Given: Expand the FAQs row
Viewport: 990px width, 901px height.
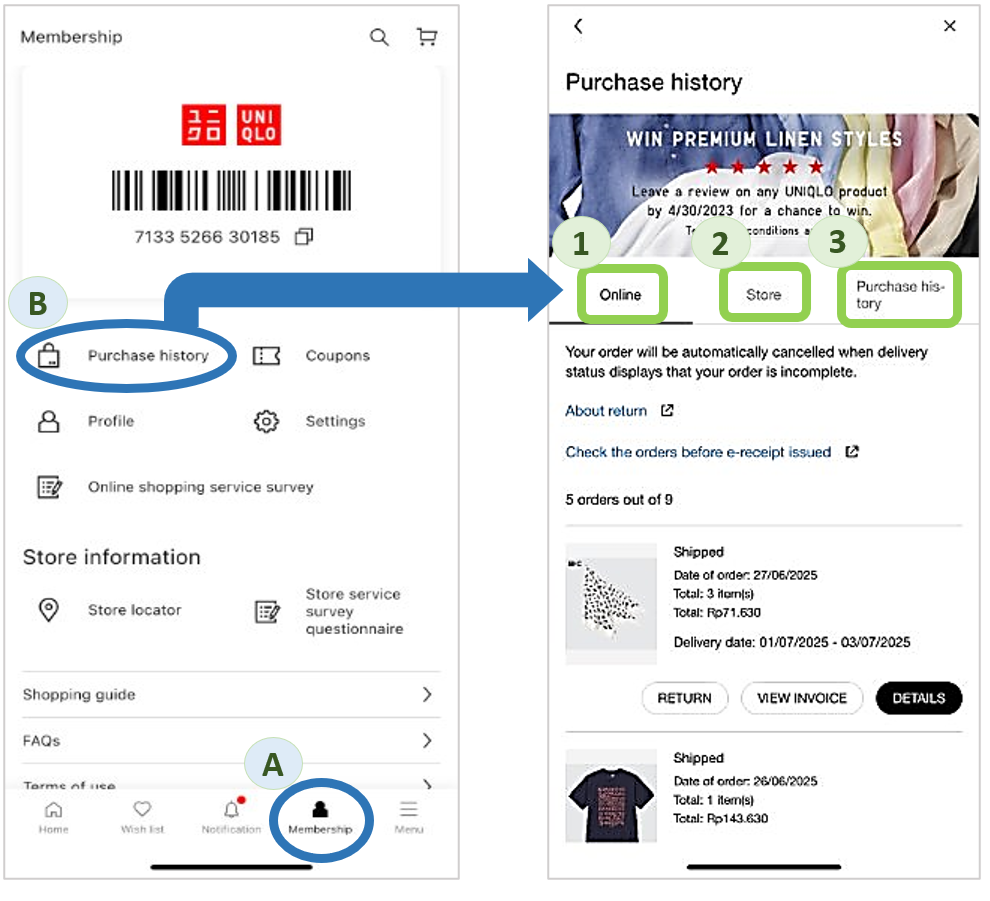Looking at the screenshot, I should pyautogui.click(x=427, y=741).
